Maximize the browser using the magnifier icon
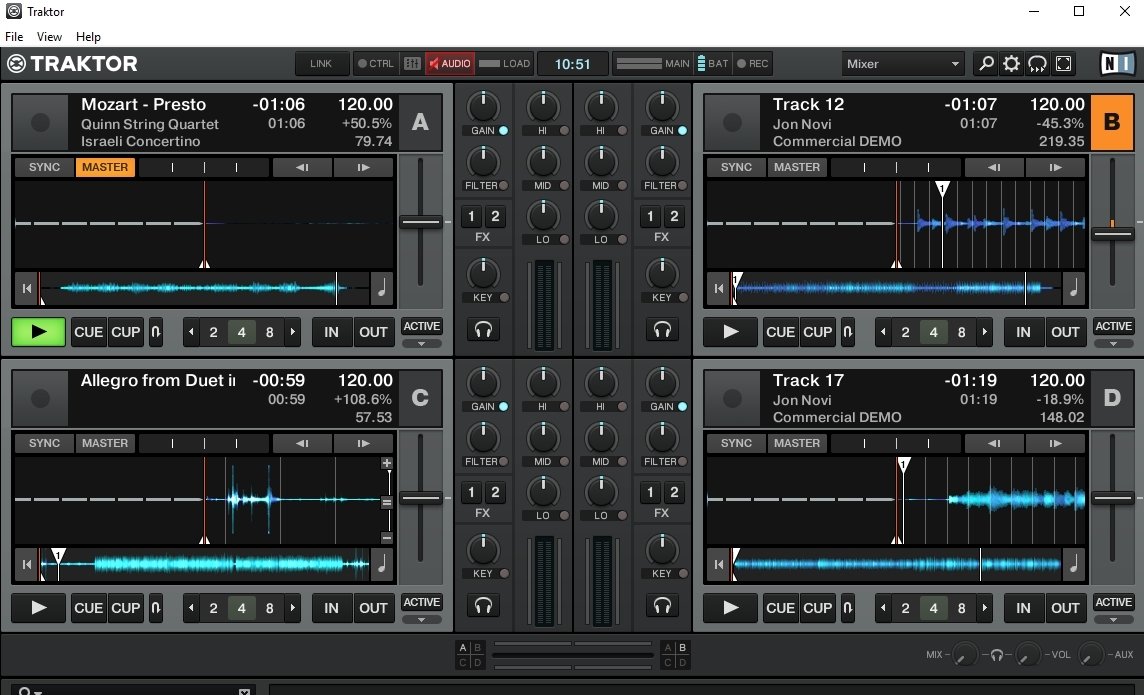 [x=986, y=63]
